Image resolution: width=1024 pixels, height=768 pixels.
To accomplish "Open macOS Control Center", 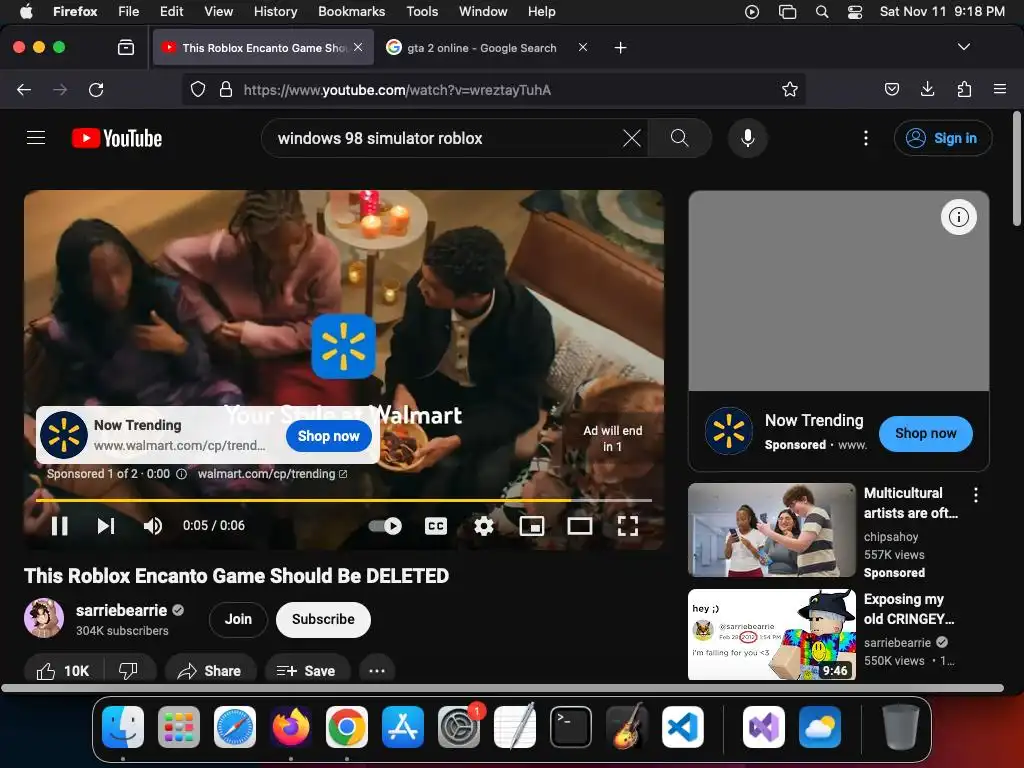I will (x=854, y=12).
